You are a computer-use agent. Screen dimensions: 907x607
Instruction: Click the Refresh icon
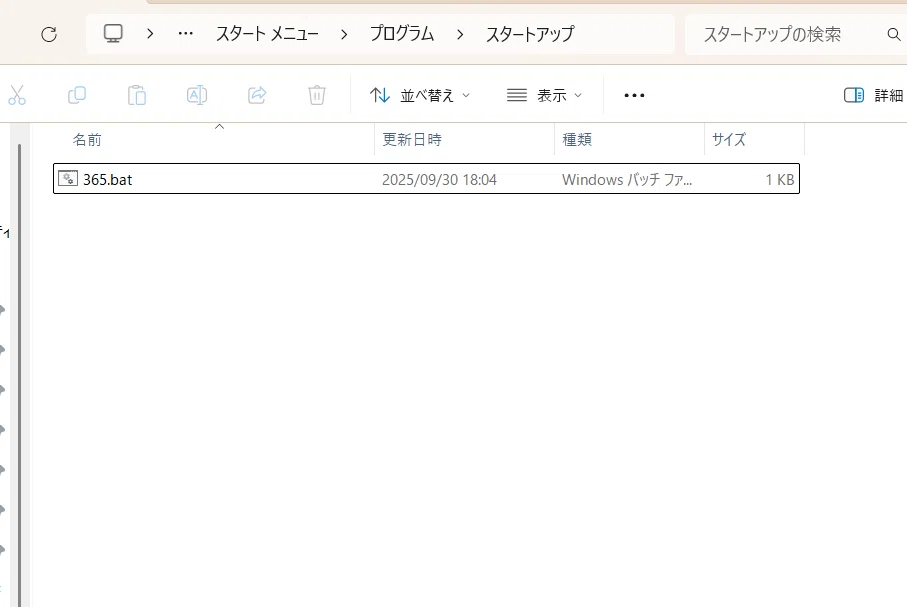pos(49,34)
